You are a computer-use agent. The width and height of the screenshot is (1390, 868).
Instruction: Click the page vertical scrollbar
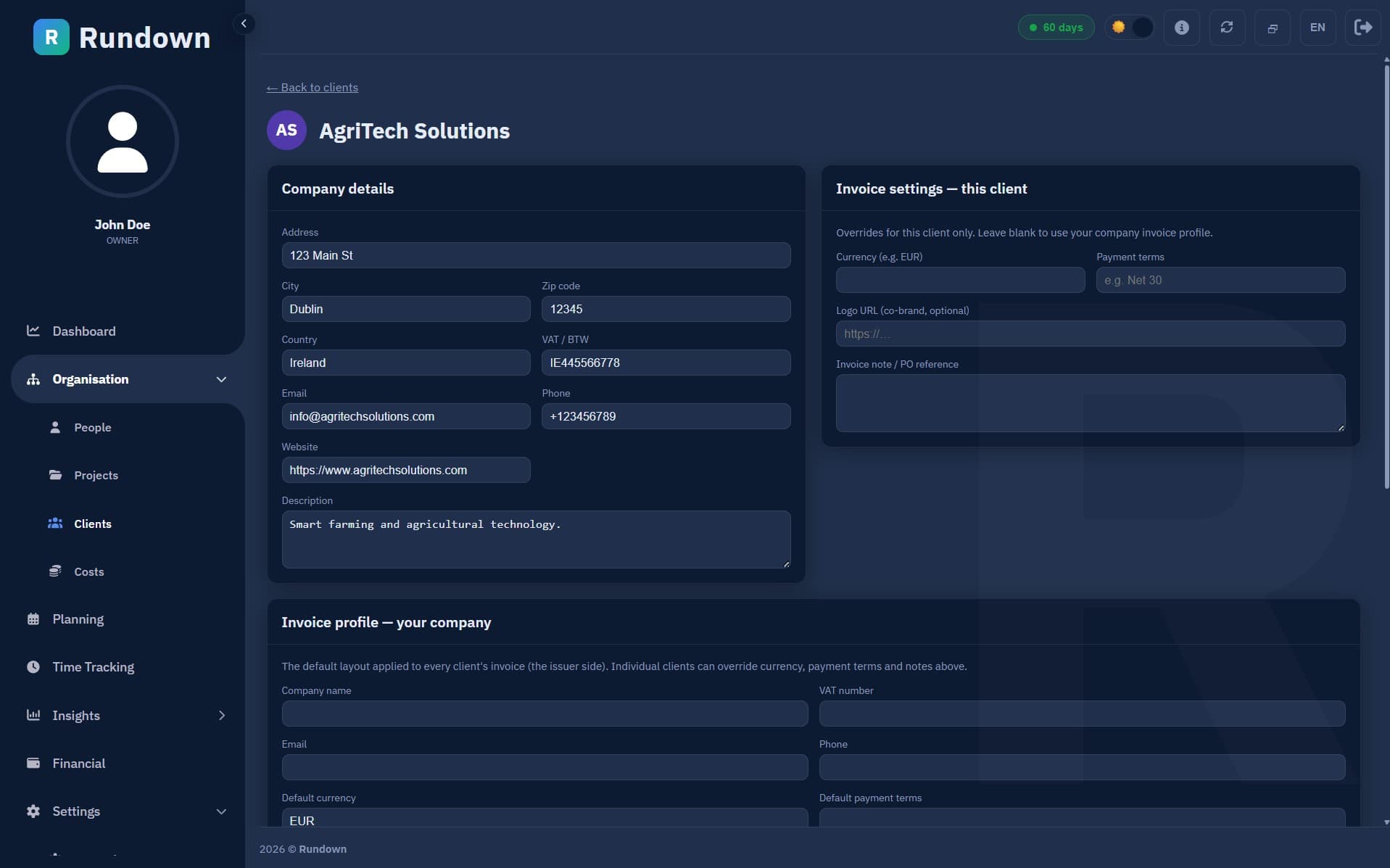click(1386, 276)
